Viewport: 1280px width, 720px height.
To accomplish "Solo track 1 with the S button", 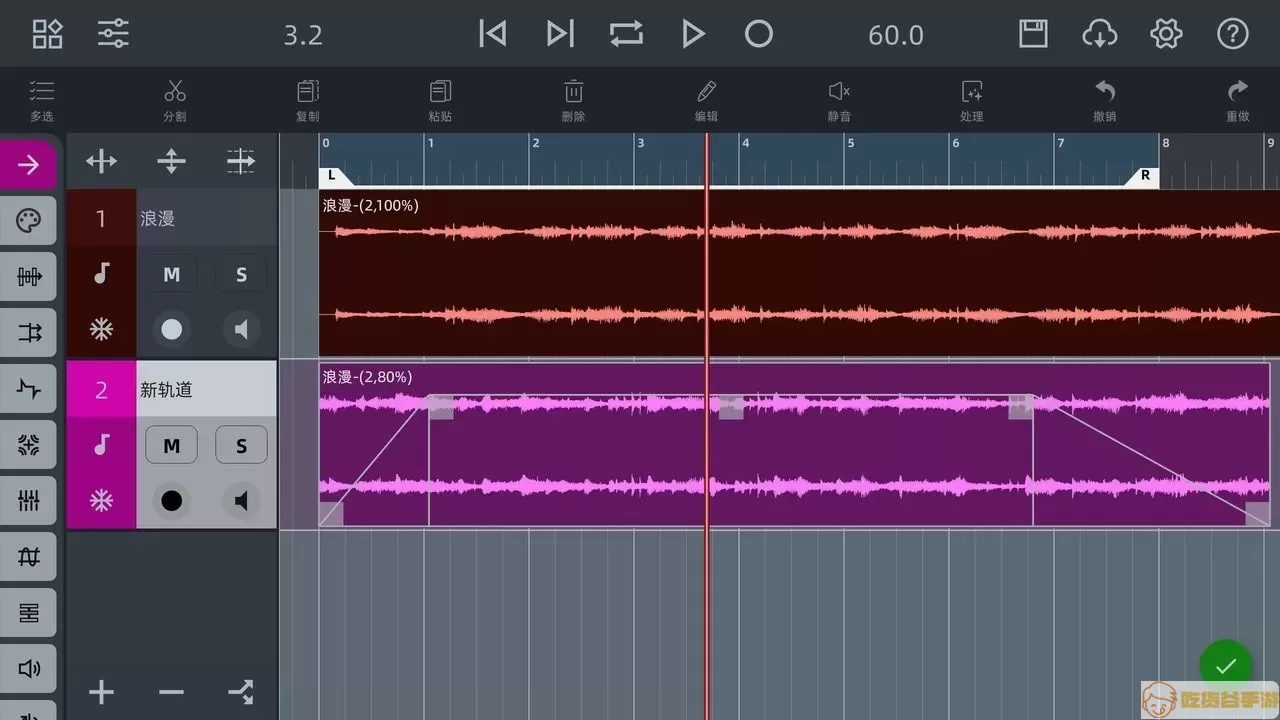I will [241, 275].
